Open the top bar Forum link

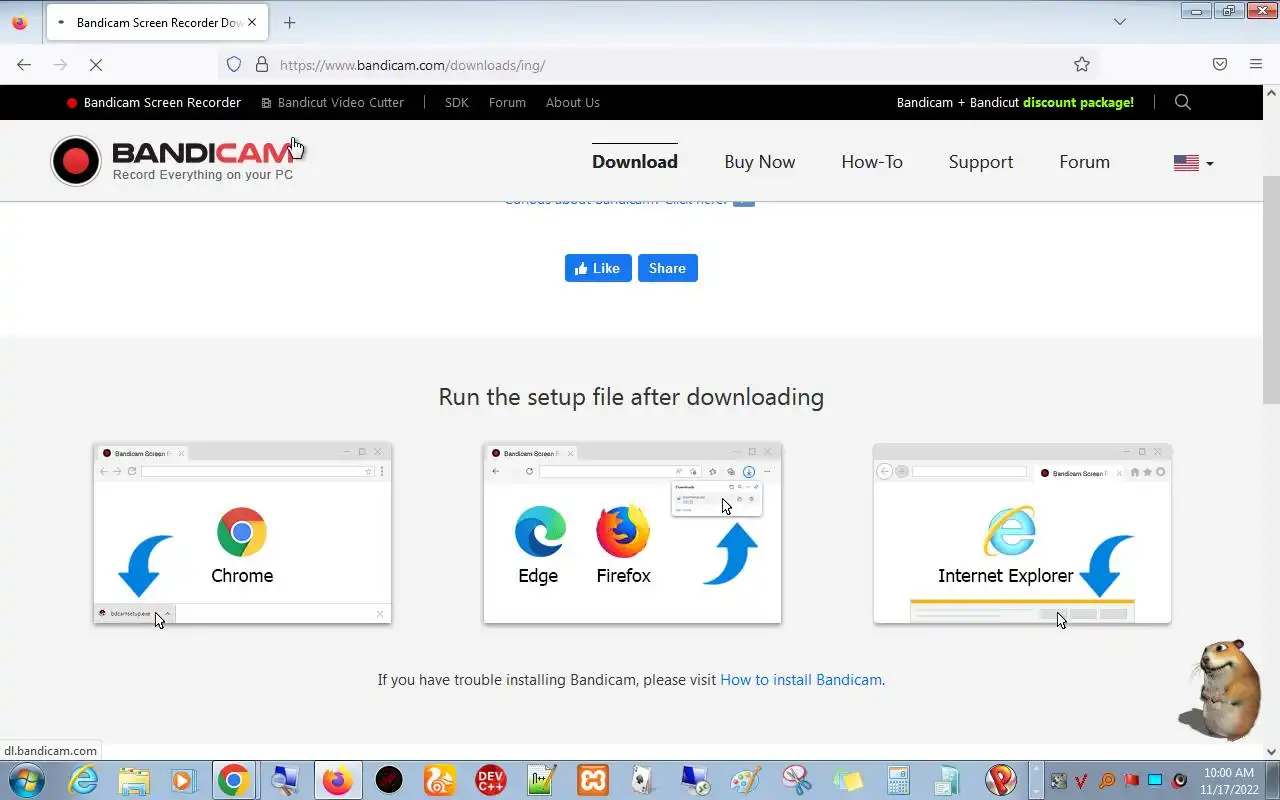point(507,102)
